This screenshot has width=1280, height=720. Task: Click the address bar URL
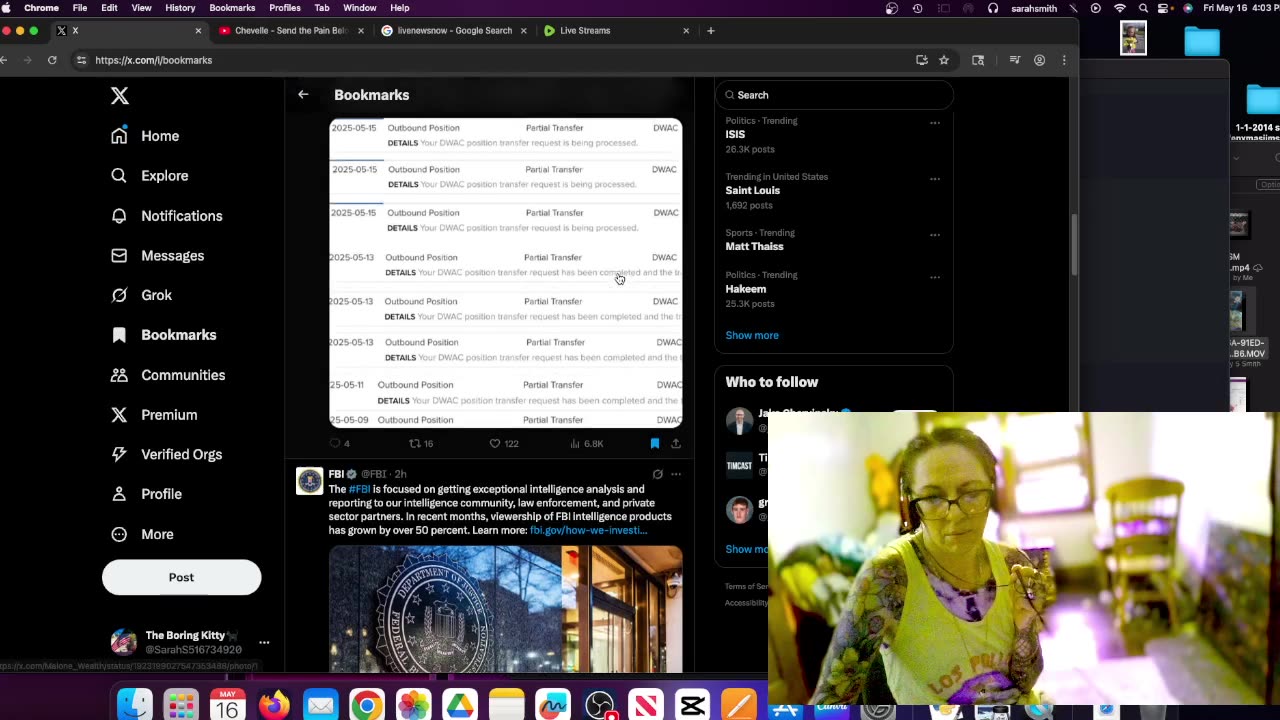tap(154, 60)
